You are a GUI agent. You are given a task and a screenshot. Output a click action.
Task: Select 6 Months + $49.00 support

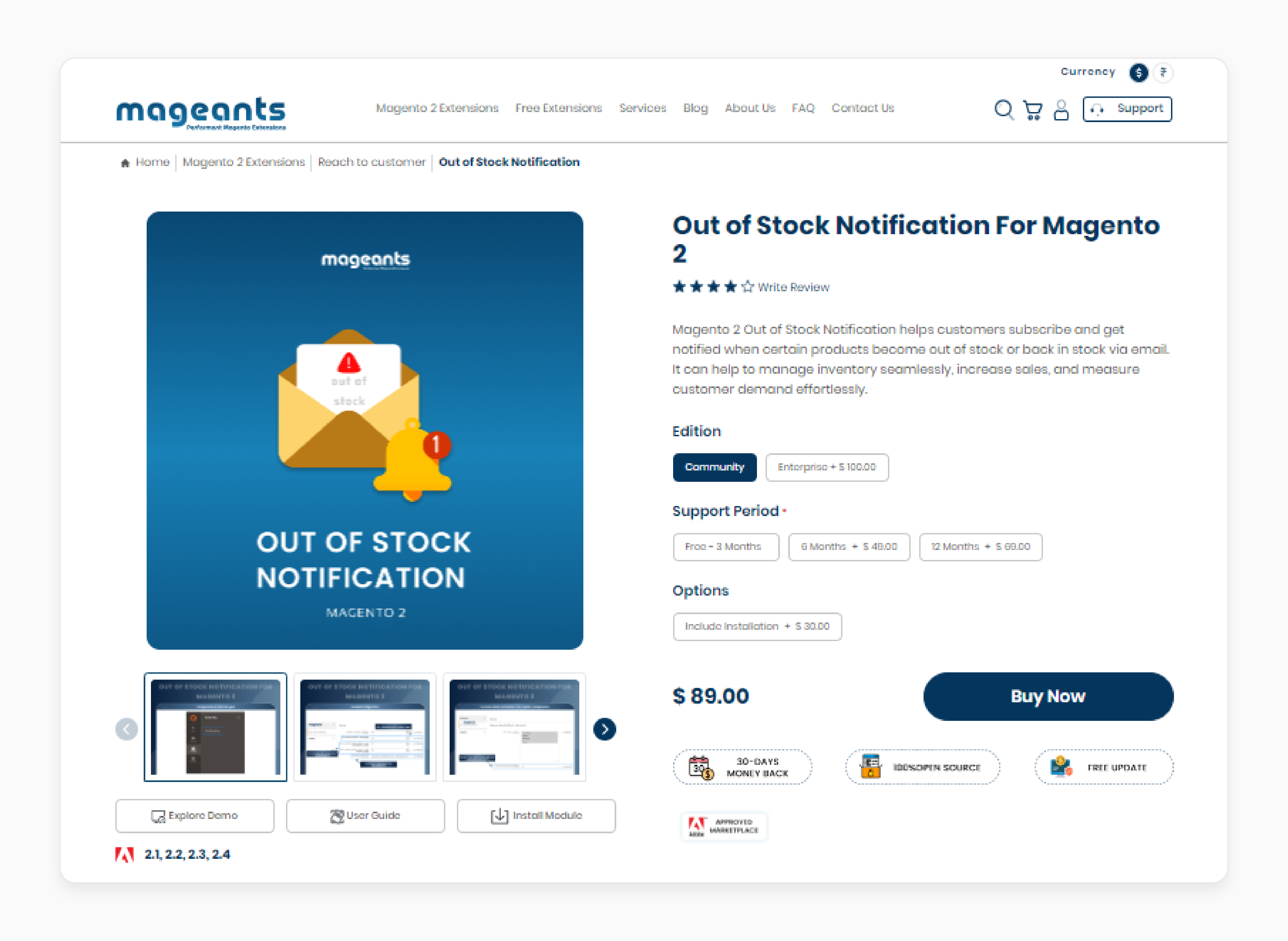pos(849,547)
